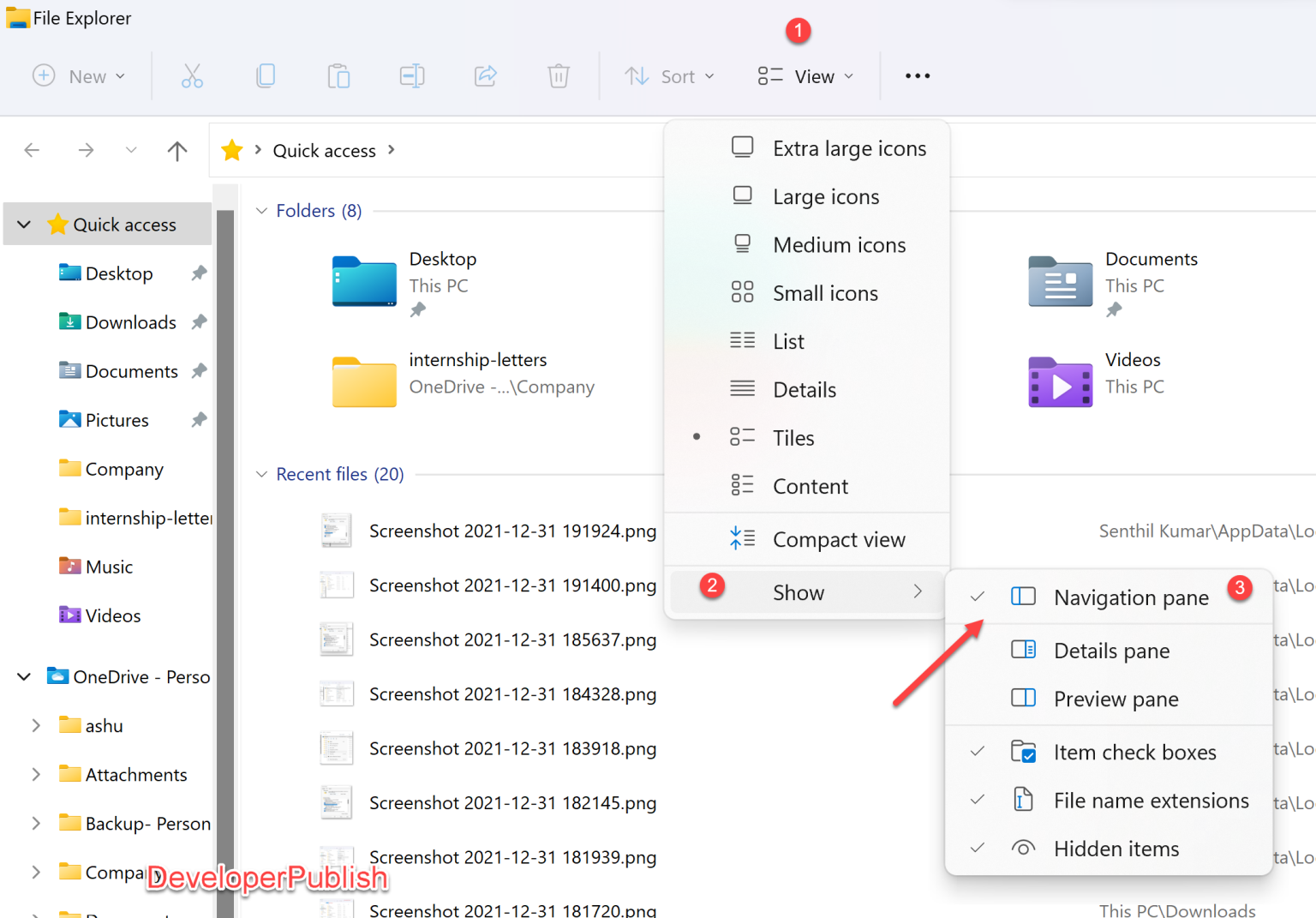Click the Delete icon in the command bar
This screenshot has width=1316, height=918.
558,75
